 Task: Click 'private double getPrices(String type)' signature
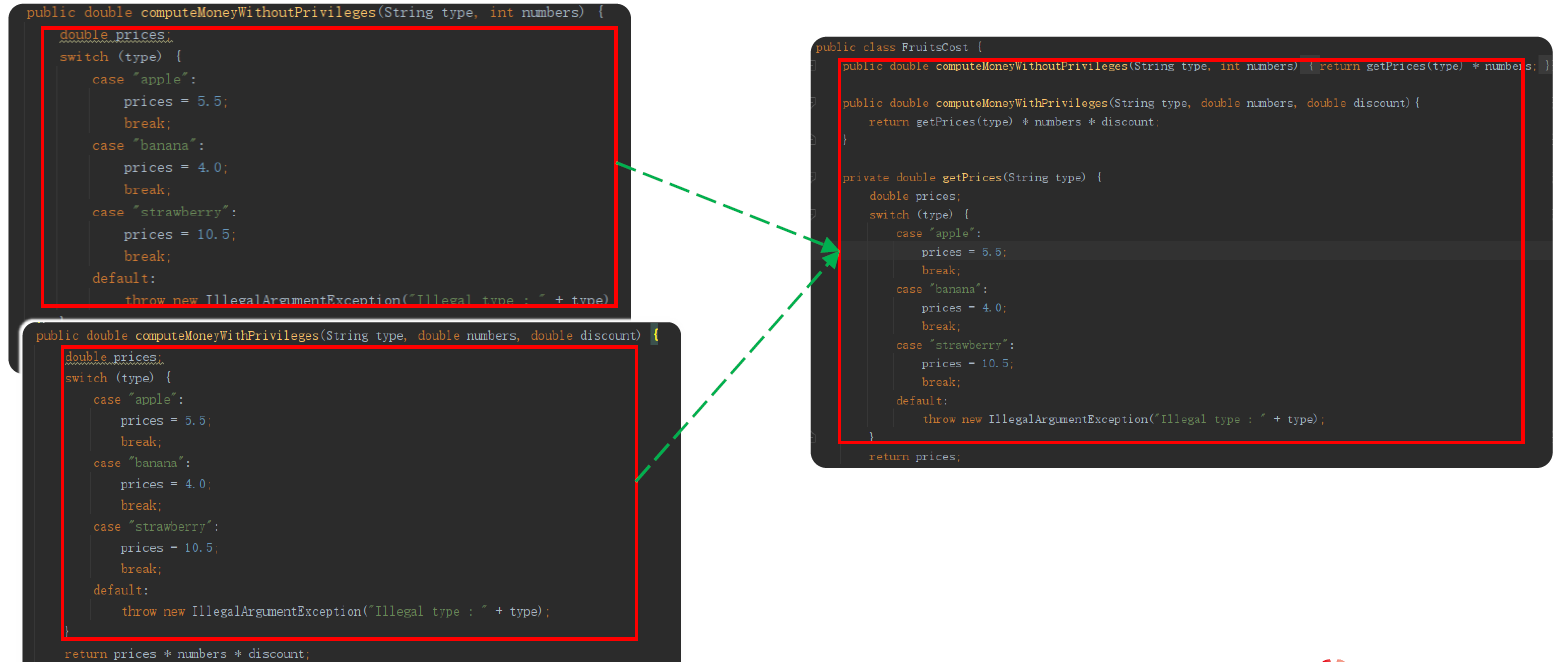point(971,177)
